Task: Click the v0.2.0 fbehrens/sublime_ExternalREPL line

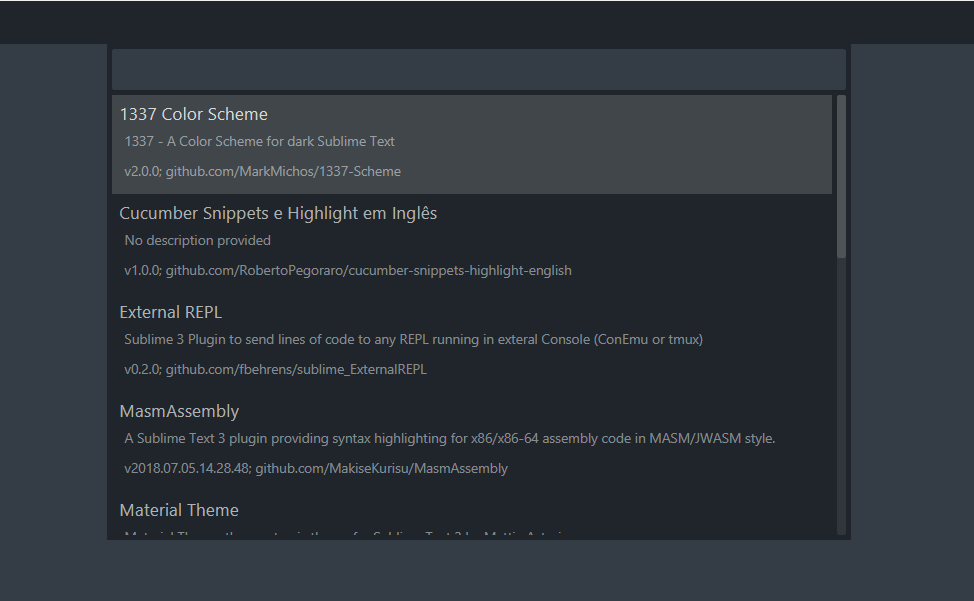Action: click(275, 369)
